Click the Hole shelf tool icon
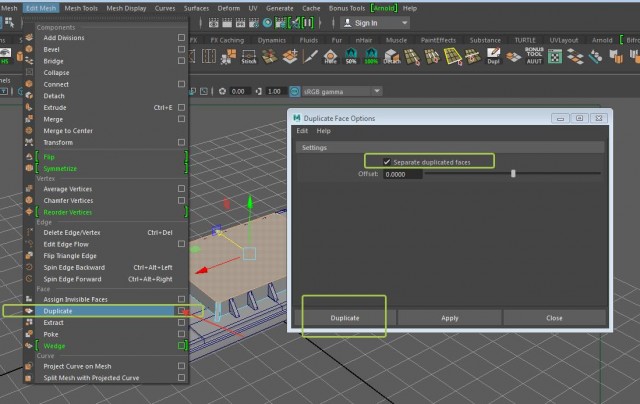The height and width of the screenshot is (404, 640). click(330, 57)
